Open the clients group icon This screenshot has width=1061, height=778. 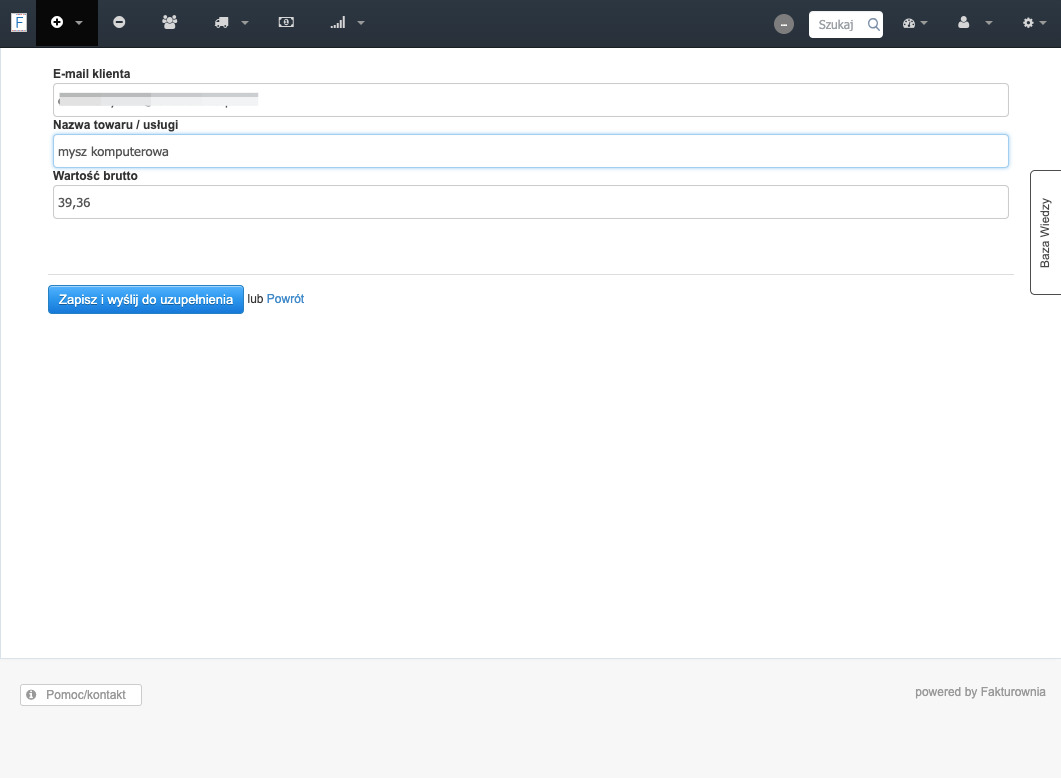[170, 22]
